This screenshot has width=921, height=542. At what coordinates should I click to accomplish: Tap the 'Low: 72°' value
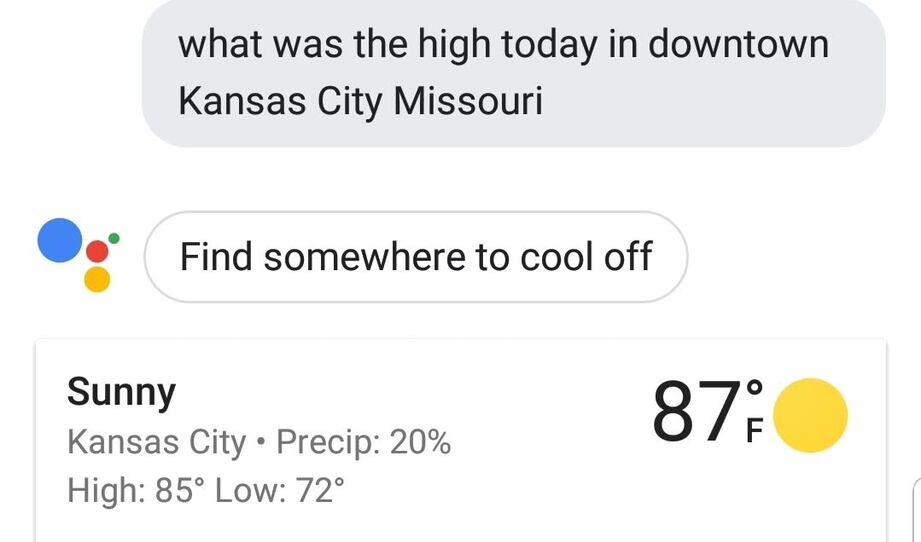[280, 490]
